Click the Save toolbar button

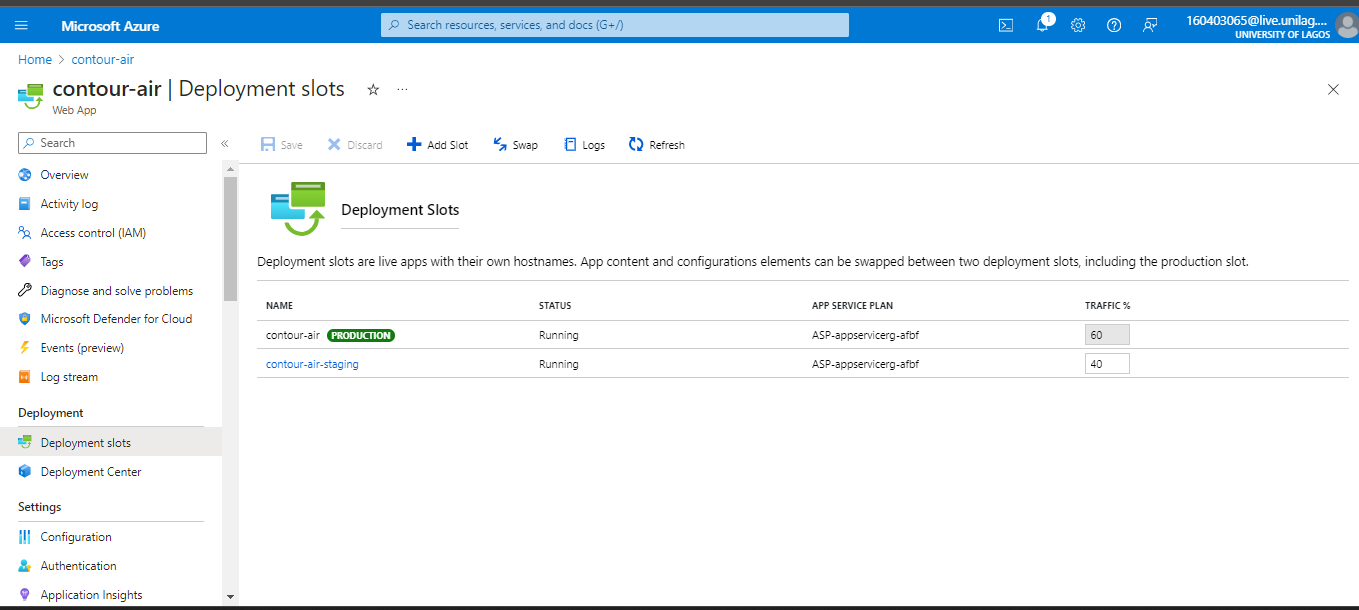[282, 145]
